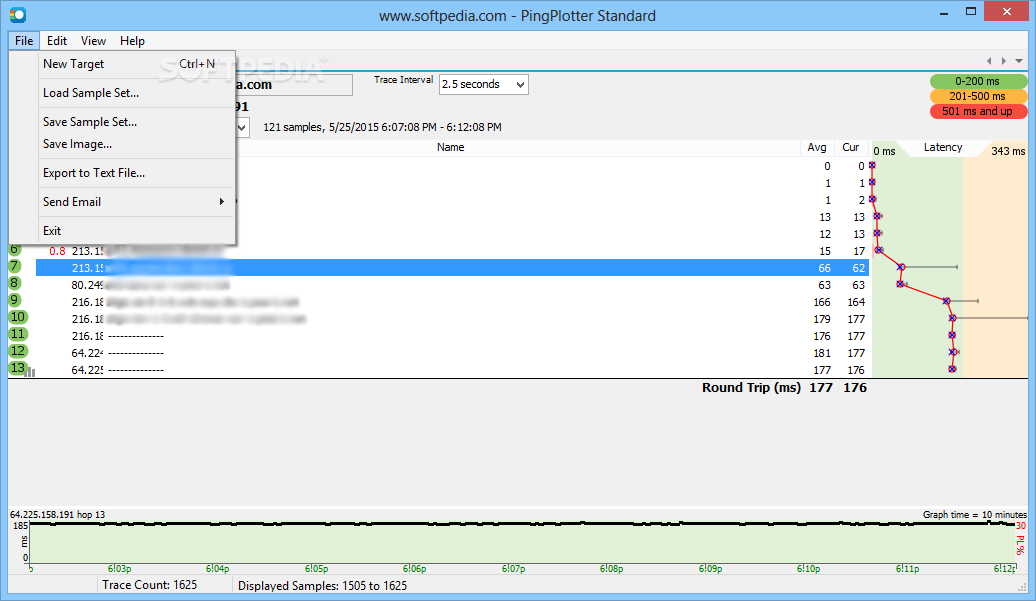Viewport: 1036px width, 601px height.
Task: Click Displayed Samples 1505 to 1625 status
Action: click(x=322, y=586)
